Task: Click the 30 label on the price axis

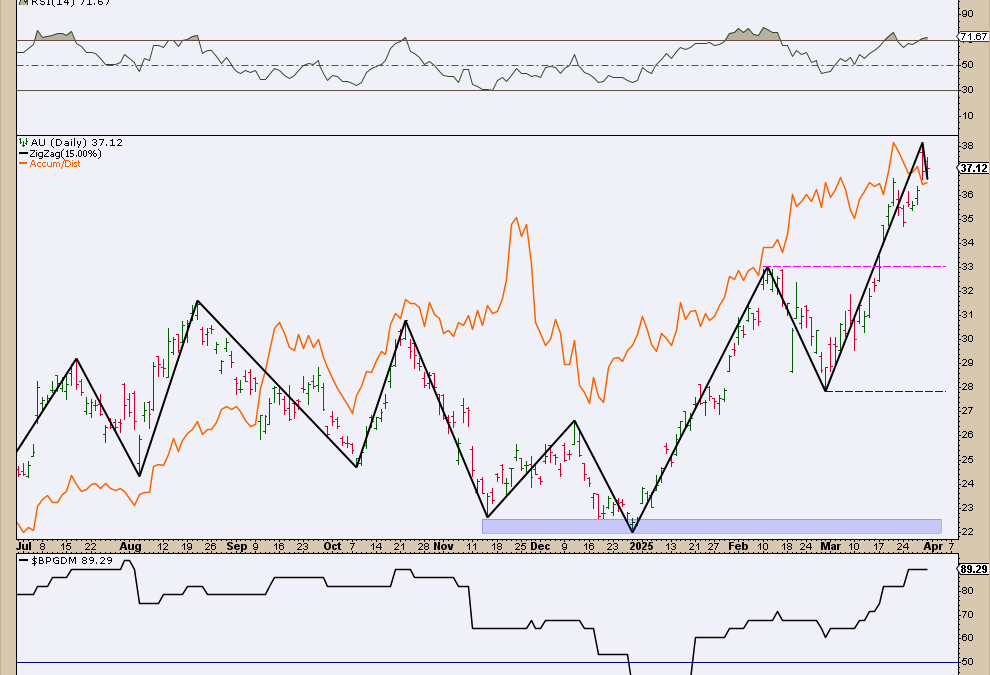Action: pos(967,339)
